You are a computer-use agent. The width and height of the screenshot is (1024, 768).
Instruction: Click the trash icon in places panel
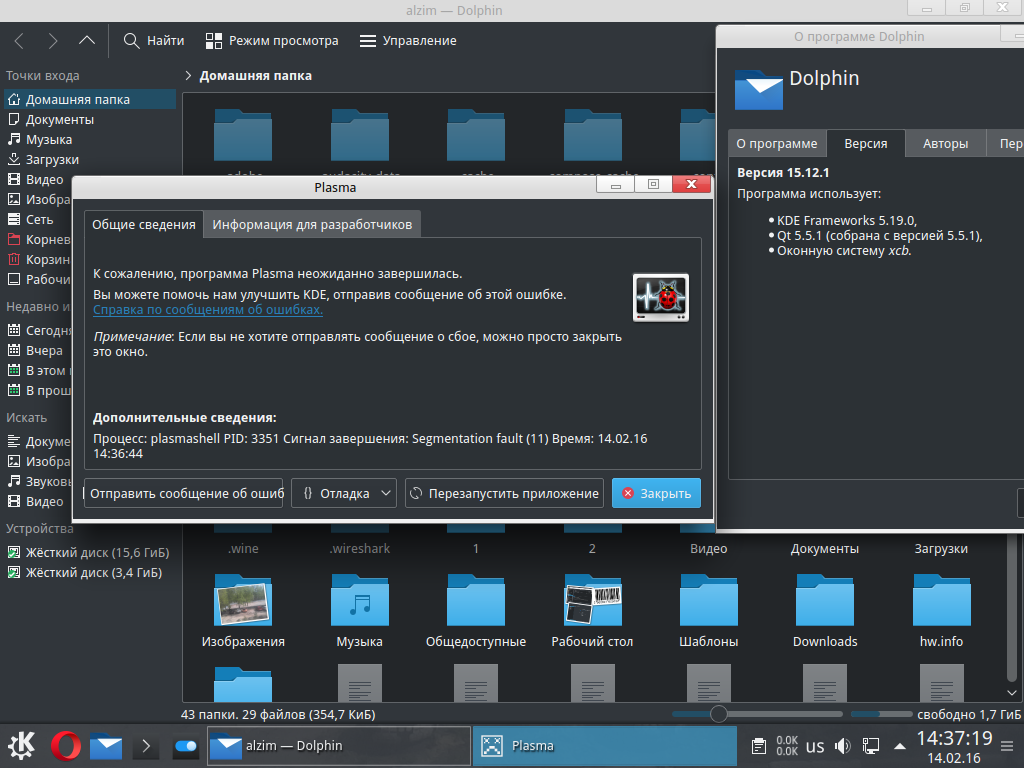14,259
